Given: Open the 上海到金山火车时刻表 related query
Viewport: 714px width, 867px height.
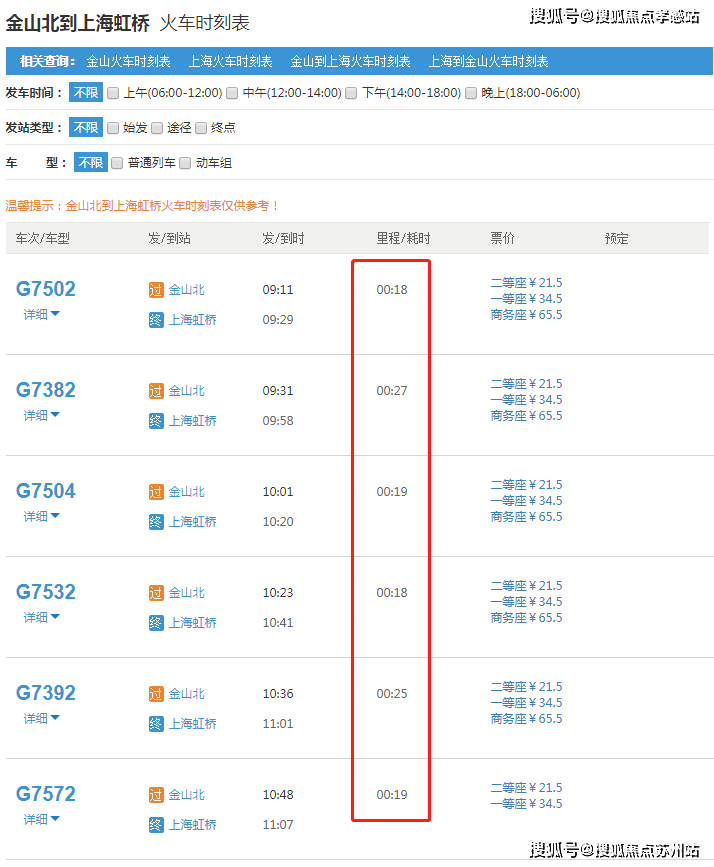Looking at the screenshot, I should [x=488, y=61].
